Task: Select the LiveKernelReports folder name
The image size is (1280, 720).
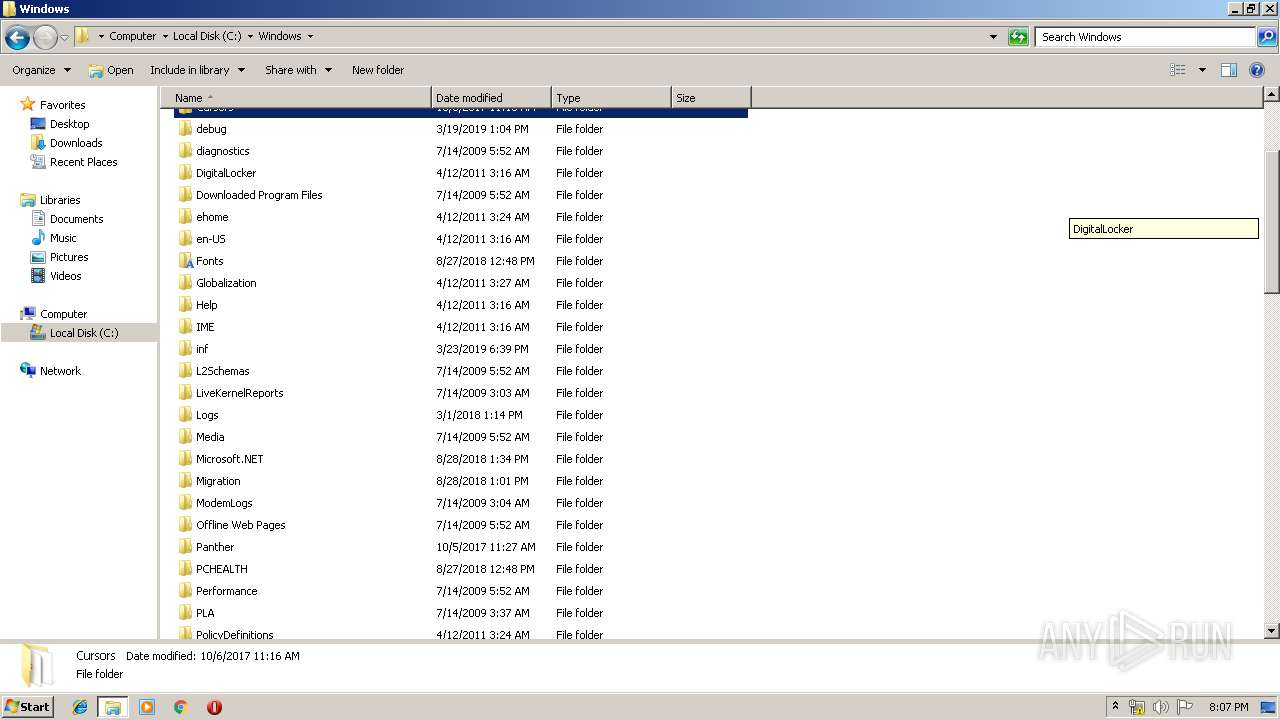Action: click(x=239, y=393)
